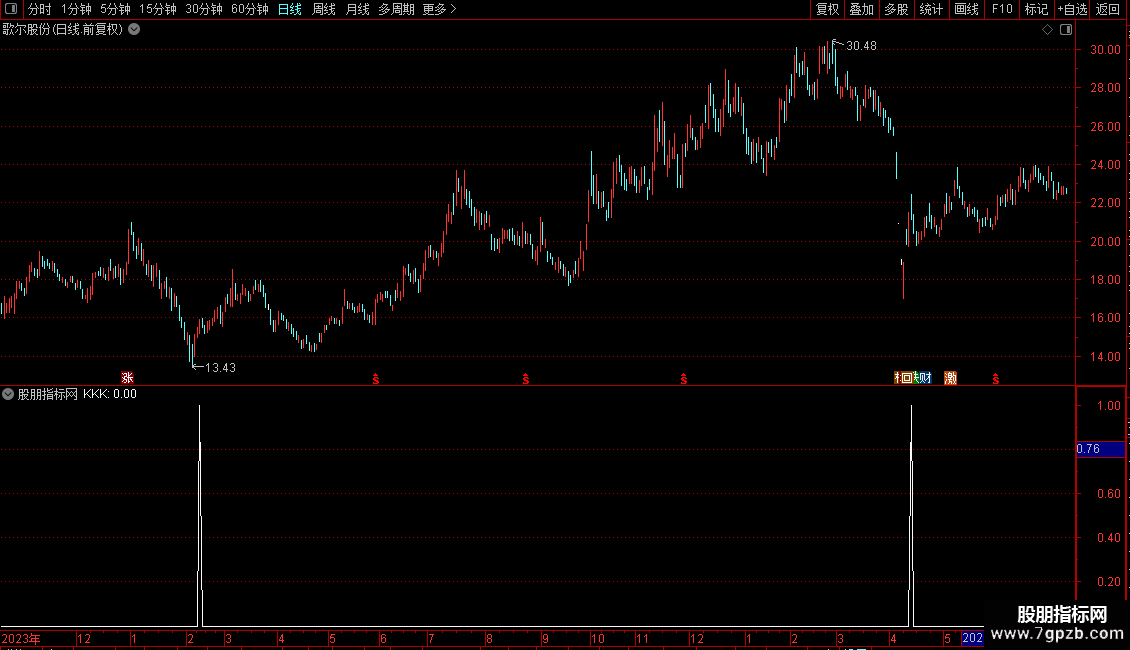Add stock with +自选 button
Screen dimensions: 1130x650
(1072, 9)
